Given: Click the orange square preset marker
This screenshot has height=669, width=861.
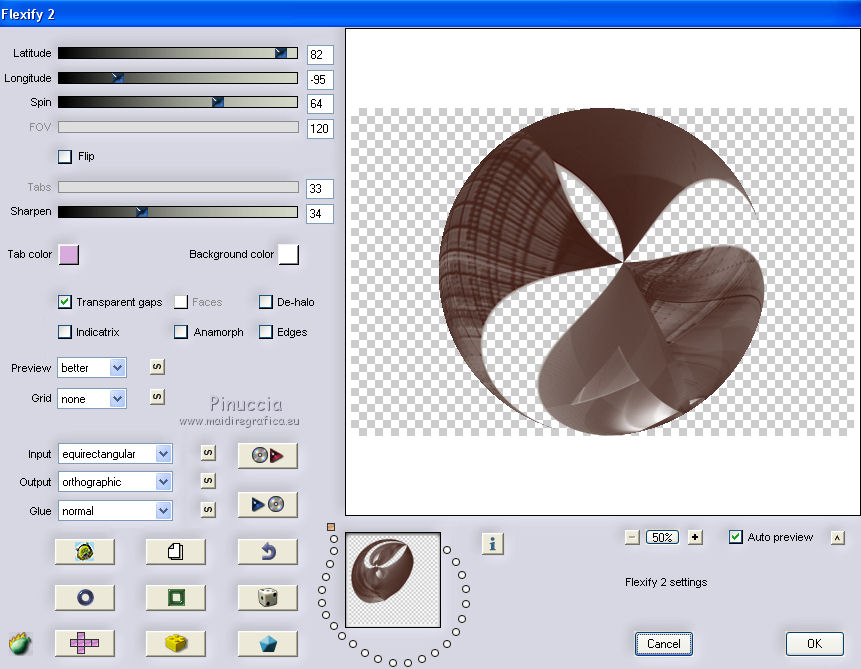Looking at the screenshot, I should tap(331, 527).
